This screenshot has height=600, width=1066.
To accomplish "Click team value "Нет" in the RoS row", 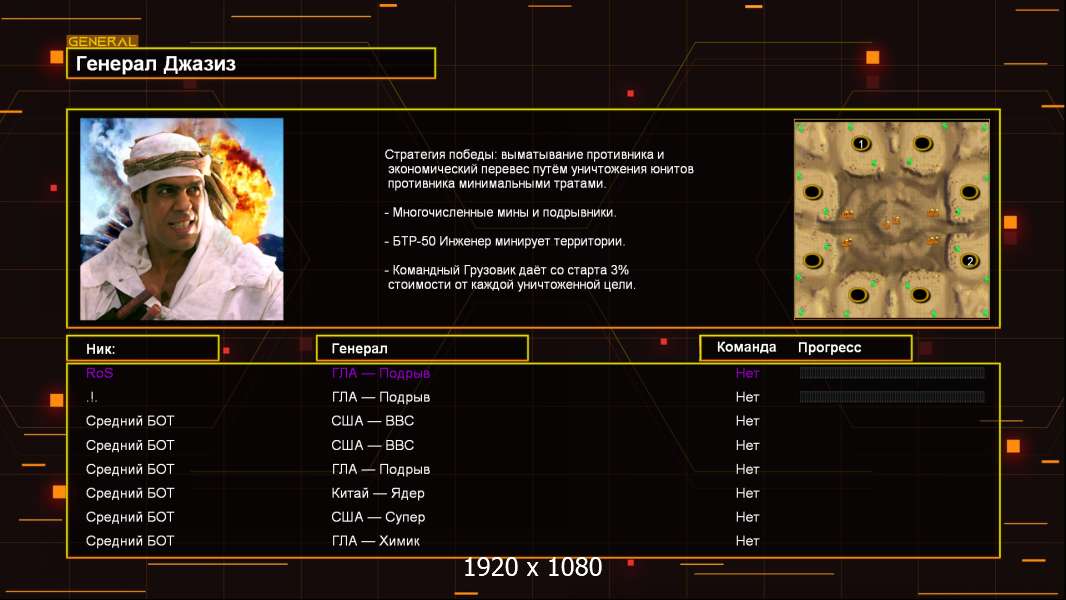I will tap(747, 373).
